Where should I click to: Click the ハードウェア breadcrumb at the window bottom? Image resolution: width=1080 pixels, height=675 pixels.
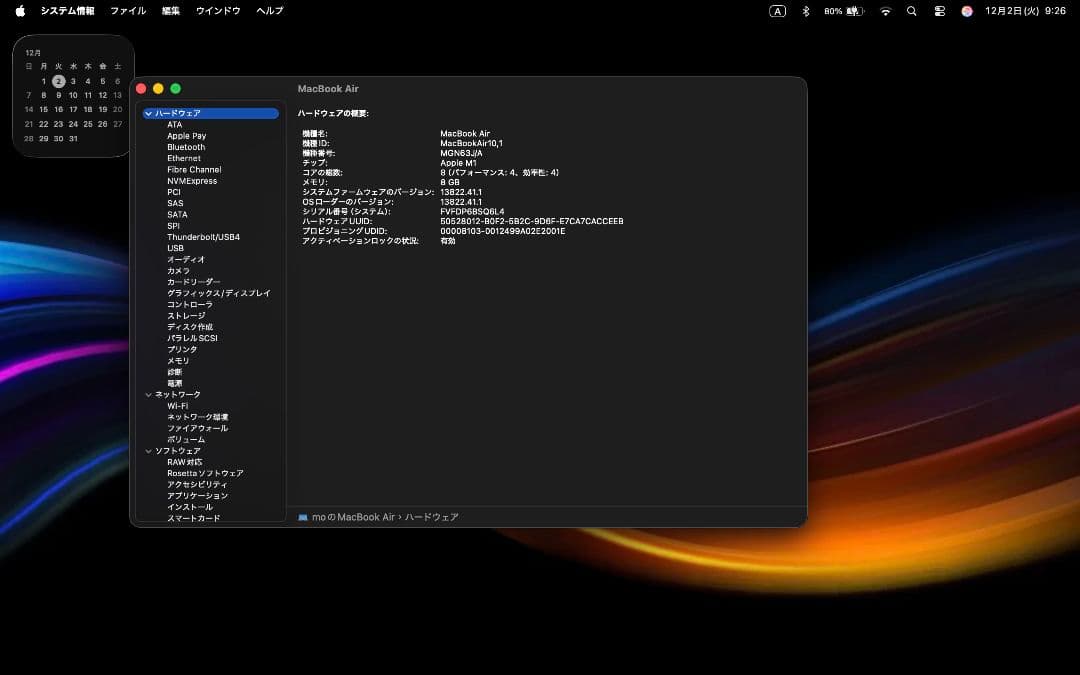[434, 517]
